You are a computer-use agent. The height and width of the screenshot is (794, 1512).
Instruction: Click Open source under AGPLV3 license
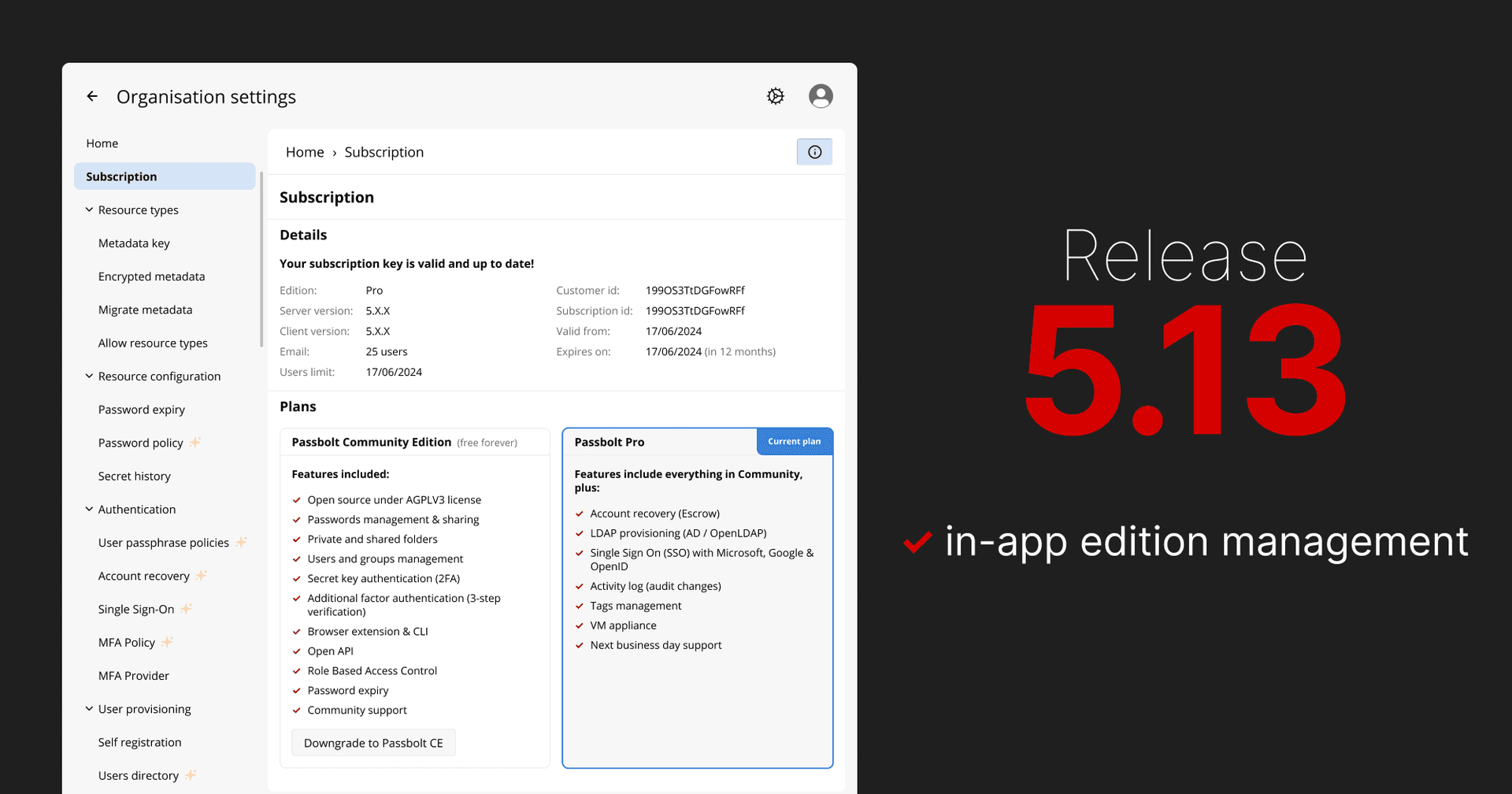point(395,500)
